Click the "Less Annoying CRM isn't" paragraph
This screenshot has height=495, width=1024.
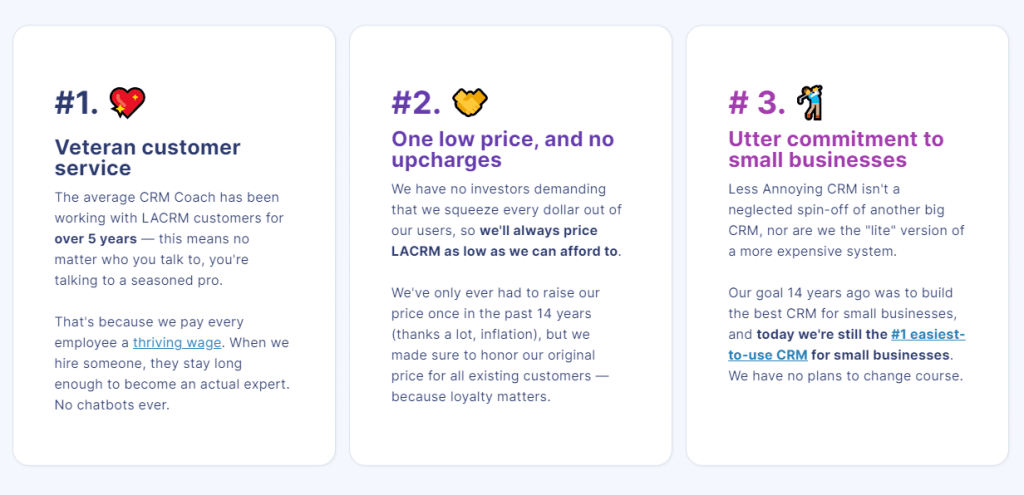click(845, 220)
